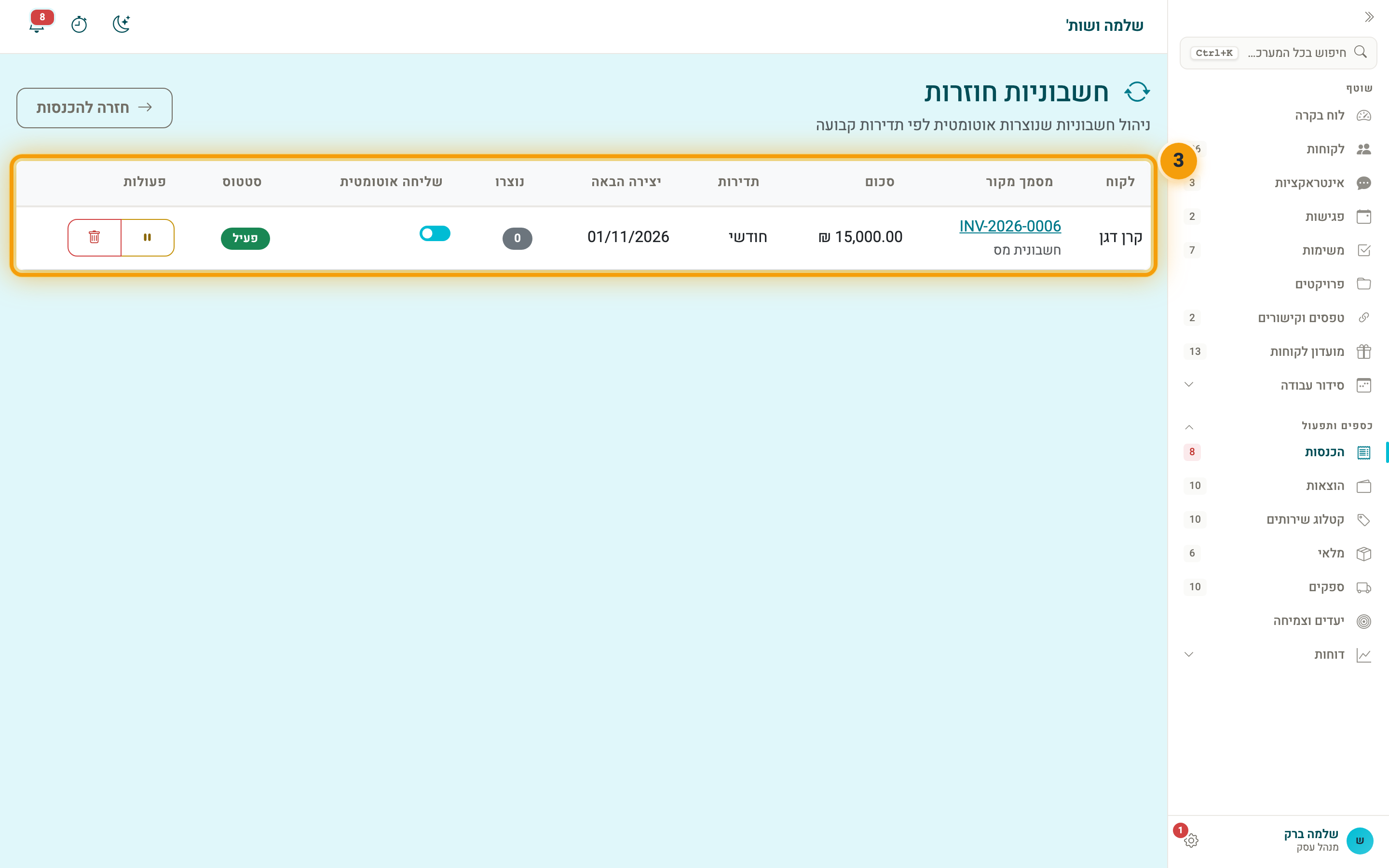Click the הכנסות invoice icon

(x=1363, y=452)
